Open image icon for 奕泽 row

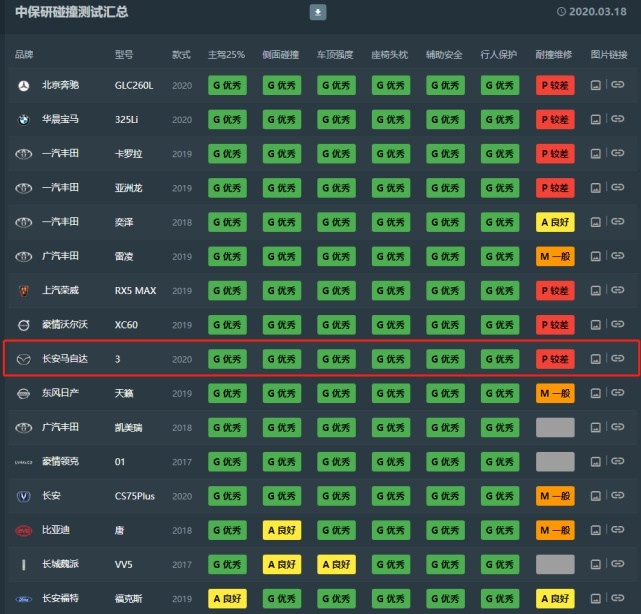click(596, 222)
